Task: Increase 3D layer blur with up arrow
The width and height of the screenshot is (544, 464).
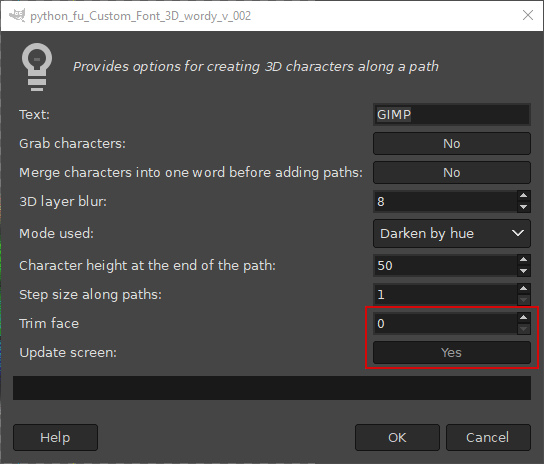Action: coord(524,196)
